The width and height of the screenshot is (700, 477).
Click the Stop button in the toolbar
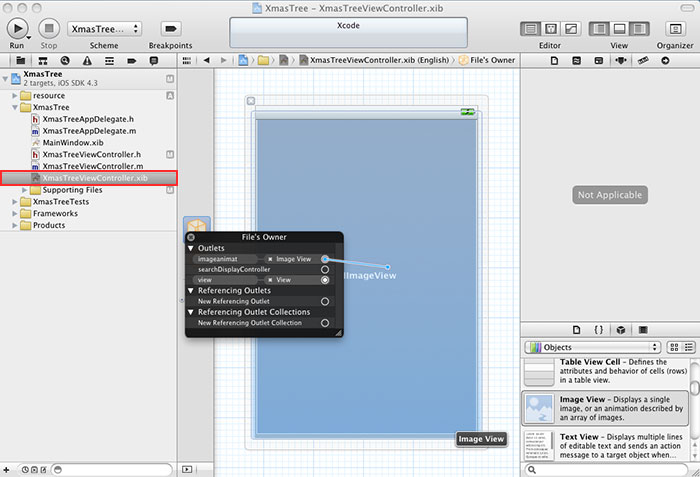pyautogui.click(x=49, y=29)
